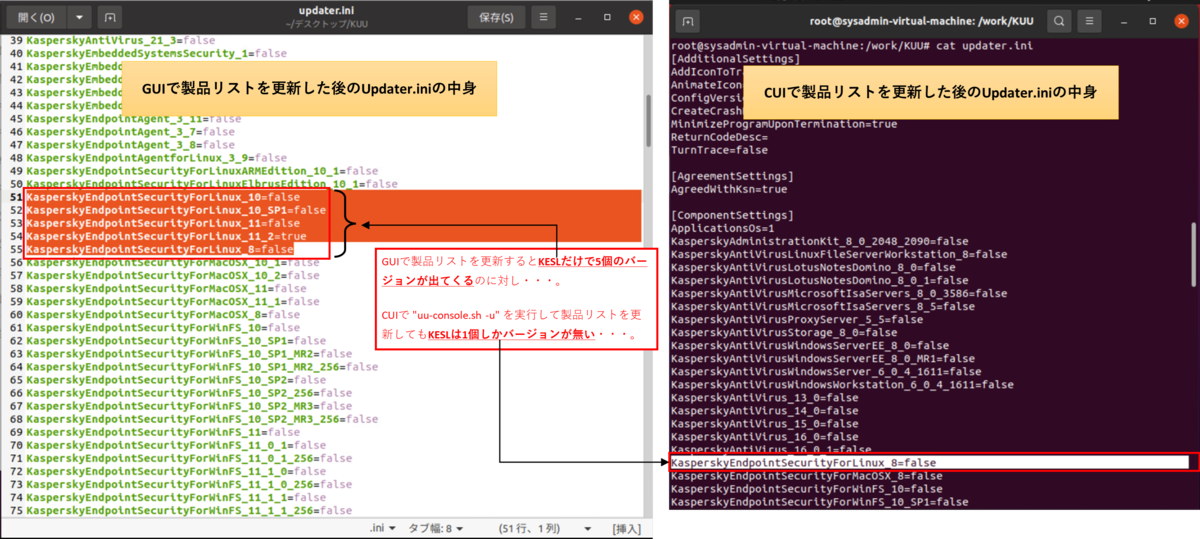Expand the recent files arrow beside 開く(O)
This screenshot has height=539, width=1200.
[80, 17]
